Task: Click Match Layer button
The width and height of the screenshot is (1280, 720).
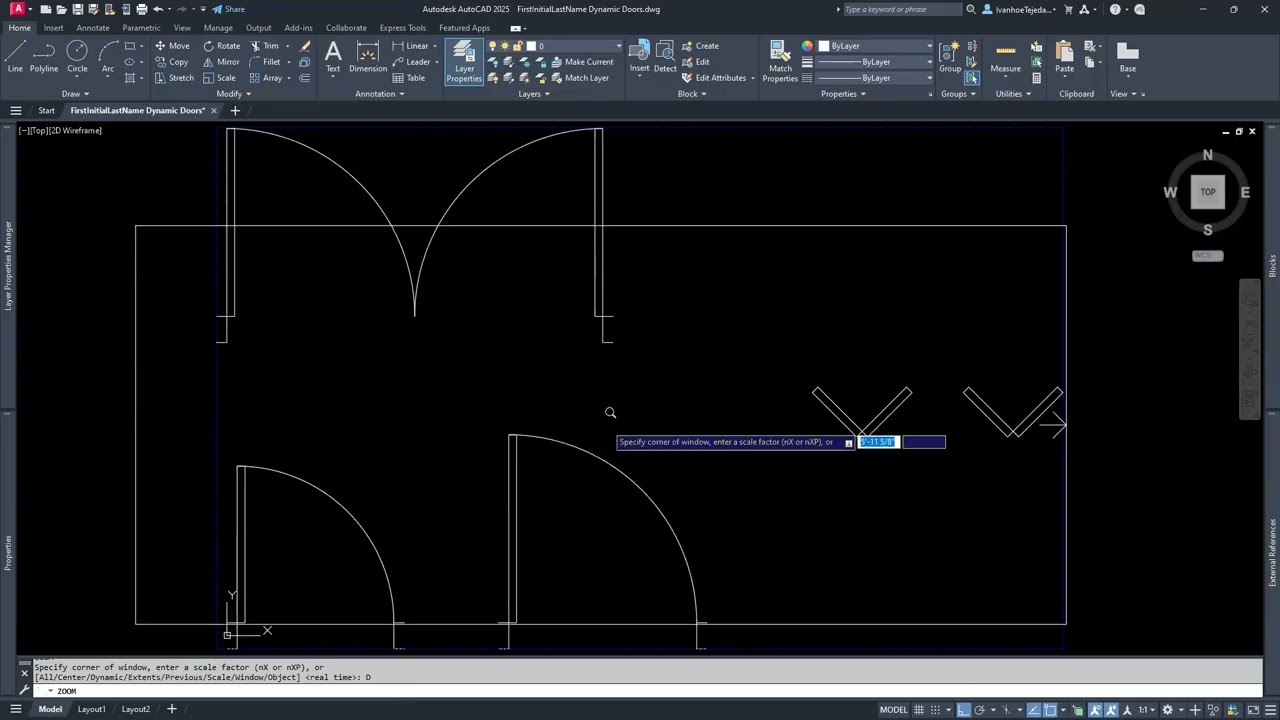Action: tap(579, 78)
